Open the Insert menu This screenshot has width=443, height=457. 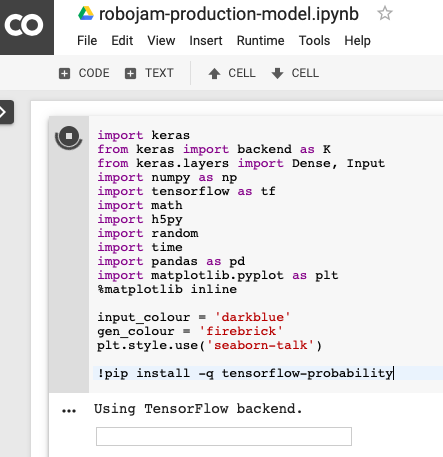pyautogui.click(x=206, y=41)
